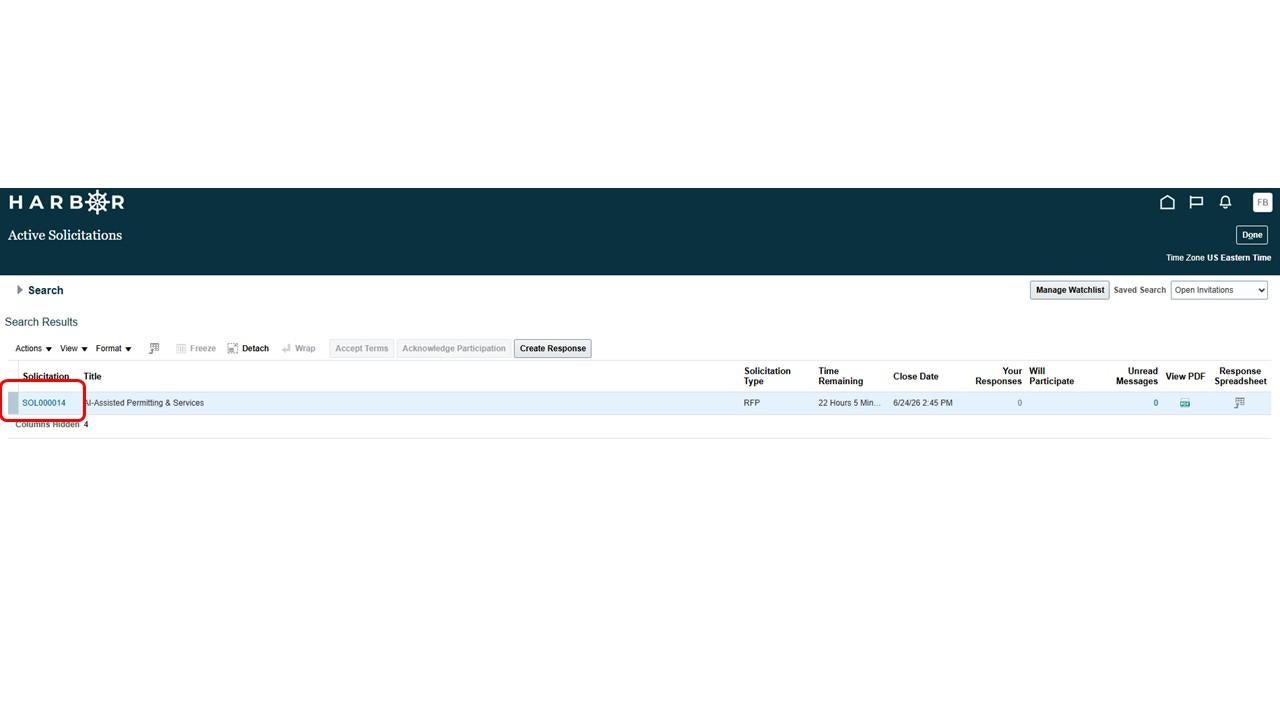Click Unread Messages column header
1280x720 pixels.
tap(1137, 376)
